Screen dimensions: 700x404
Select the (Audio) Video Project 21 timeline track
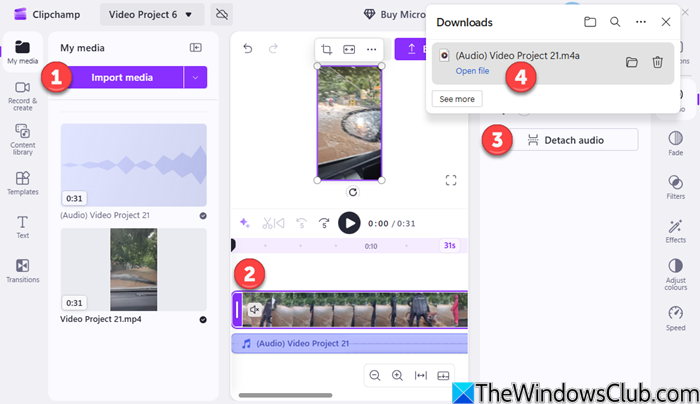350,343
